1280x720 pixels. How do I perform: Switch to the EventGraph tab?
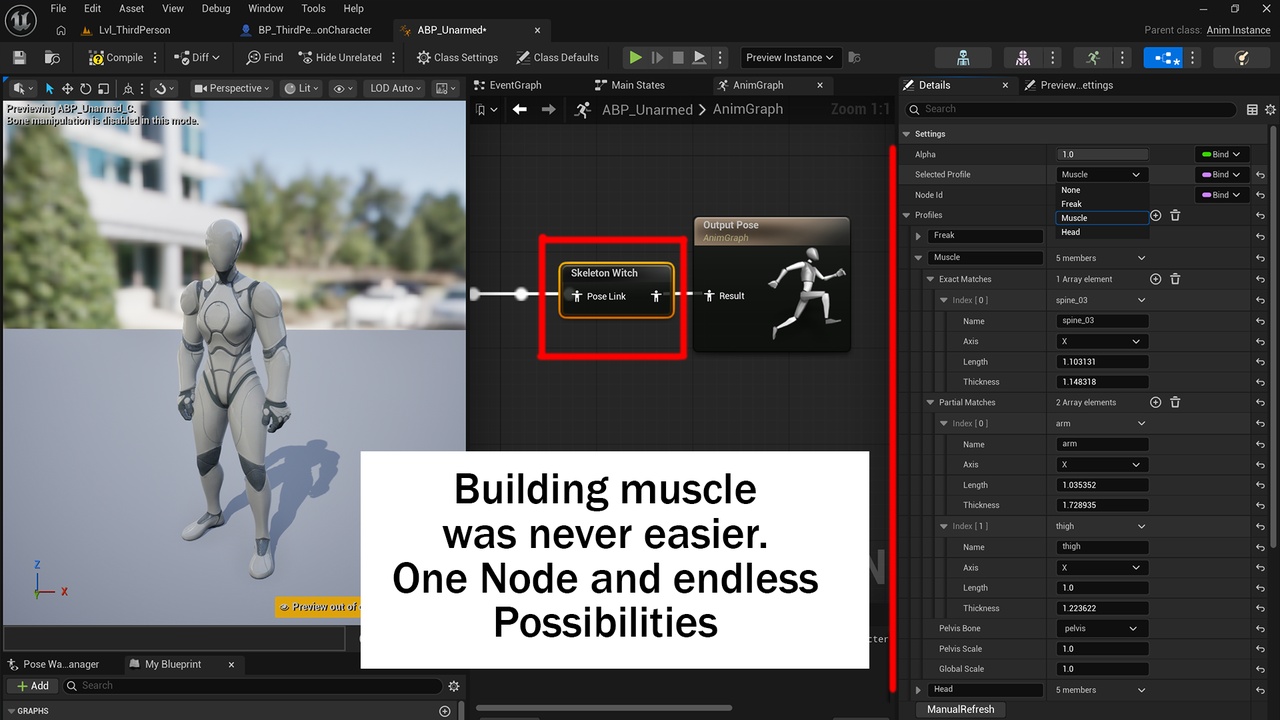tap(515, 85)
